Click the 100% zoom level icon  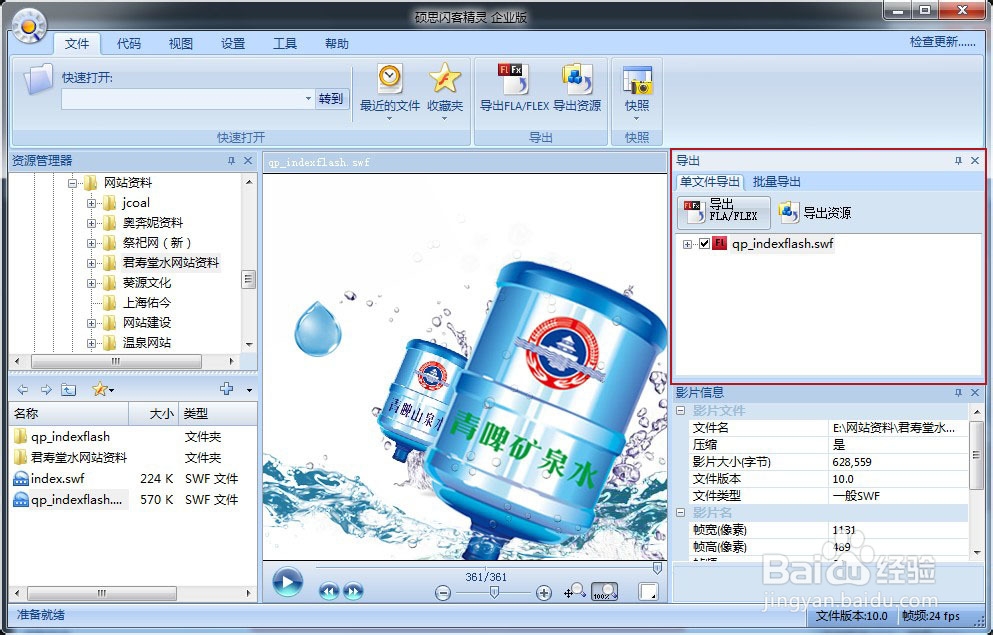coord(604,592)
